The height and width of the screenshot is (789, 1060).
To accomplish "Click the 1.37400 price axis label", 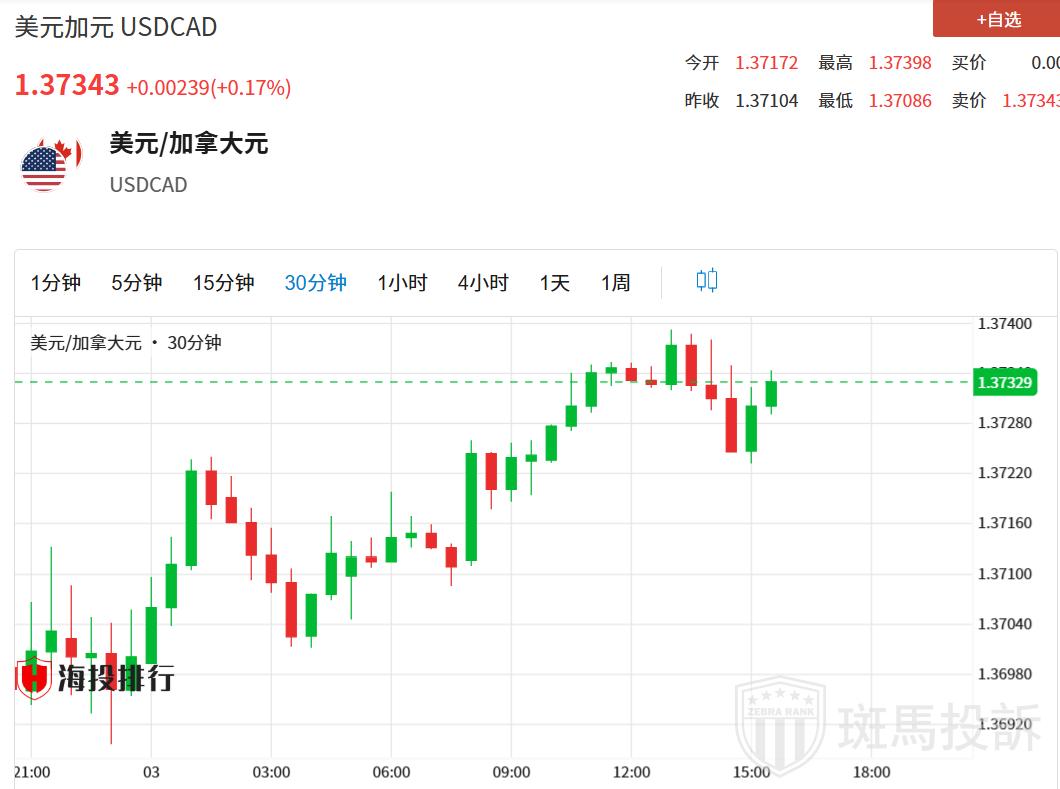I will click(1004, 324).
